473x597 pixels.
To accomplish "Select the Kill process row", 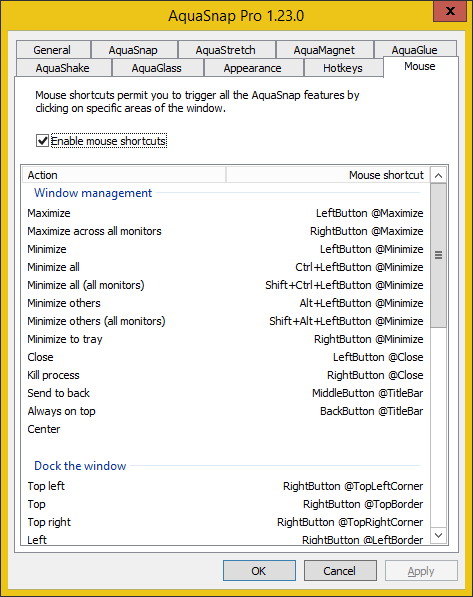I will pos(225,375).
